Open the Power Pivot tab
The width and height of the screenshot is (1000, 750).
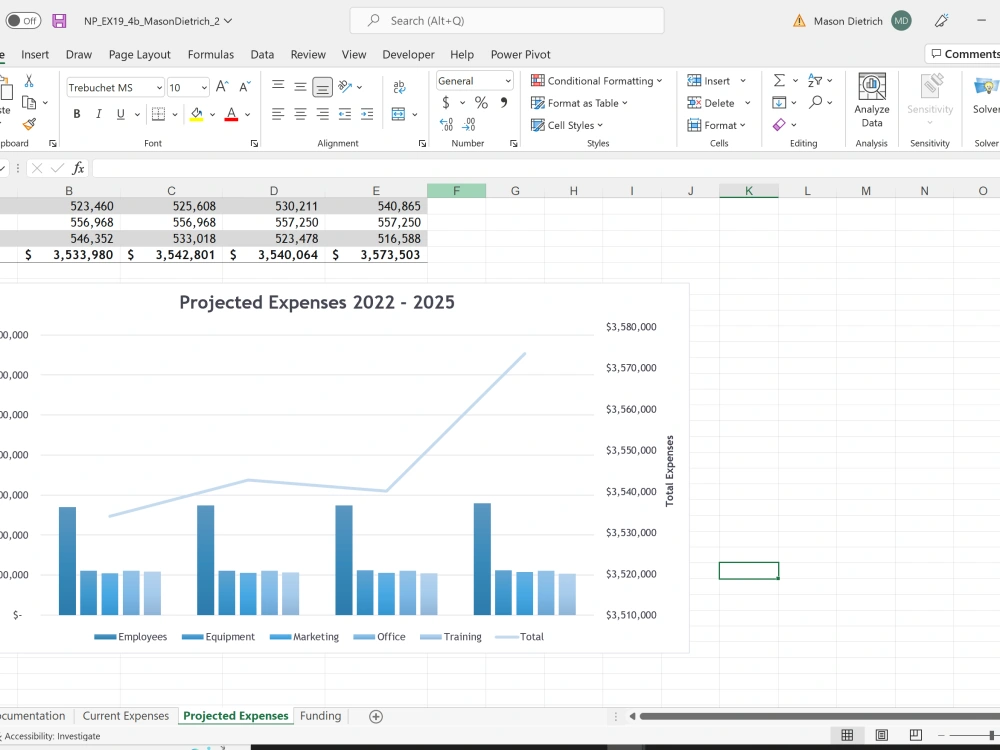[520, 54]
